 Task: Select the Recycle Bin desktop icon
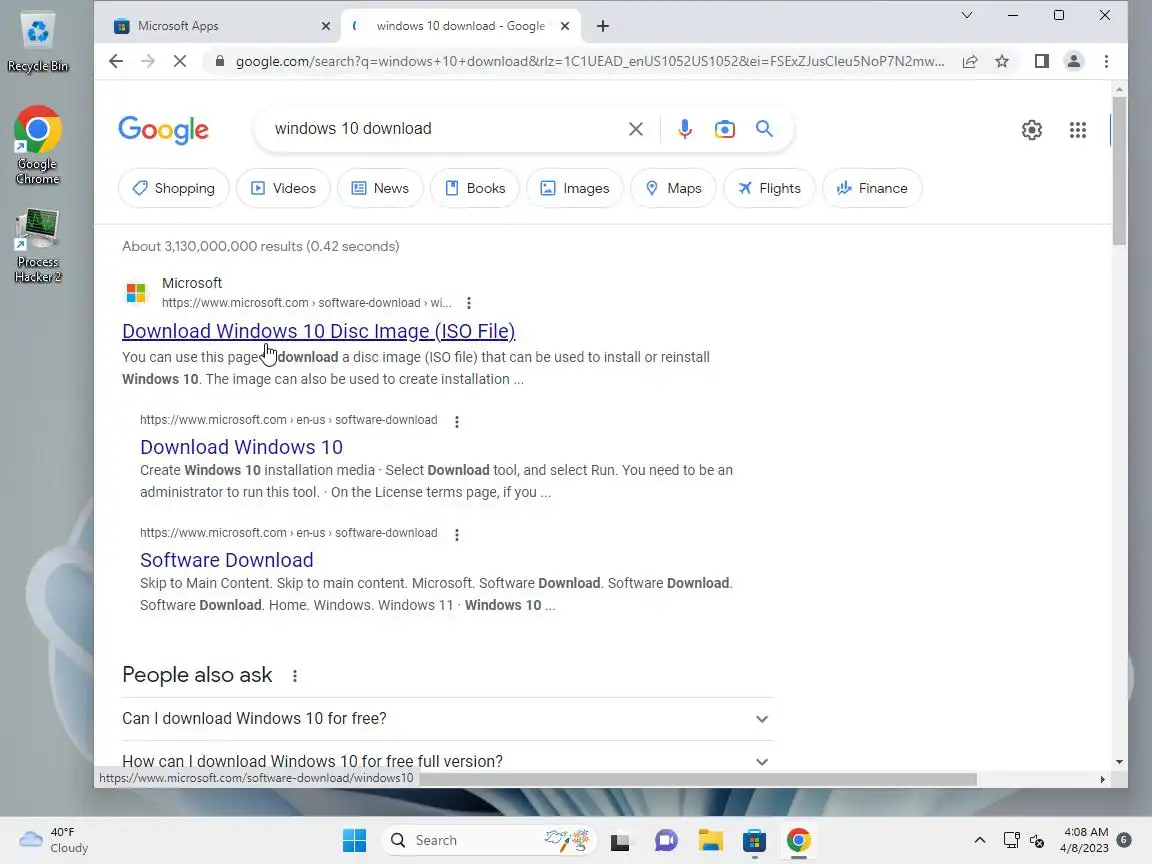(37, 43)
